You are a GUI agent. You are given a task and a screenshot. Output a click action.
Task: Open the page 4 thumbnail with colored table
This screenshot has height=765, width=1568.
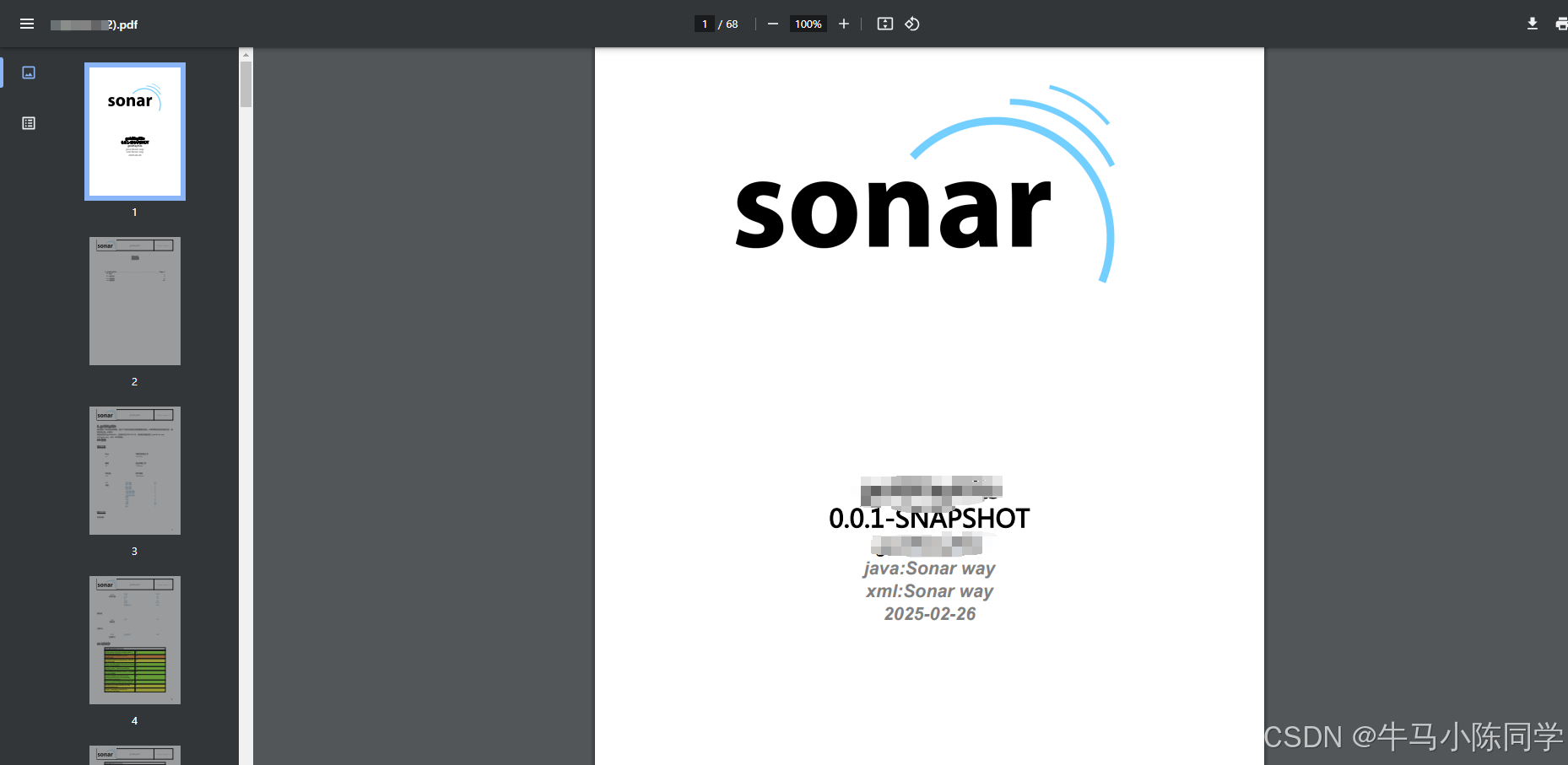[x=135, y=640]
